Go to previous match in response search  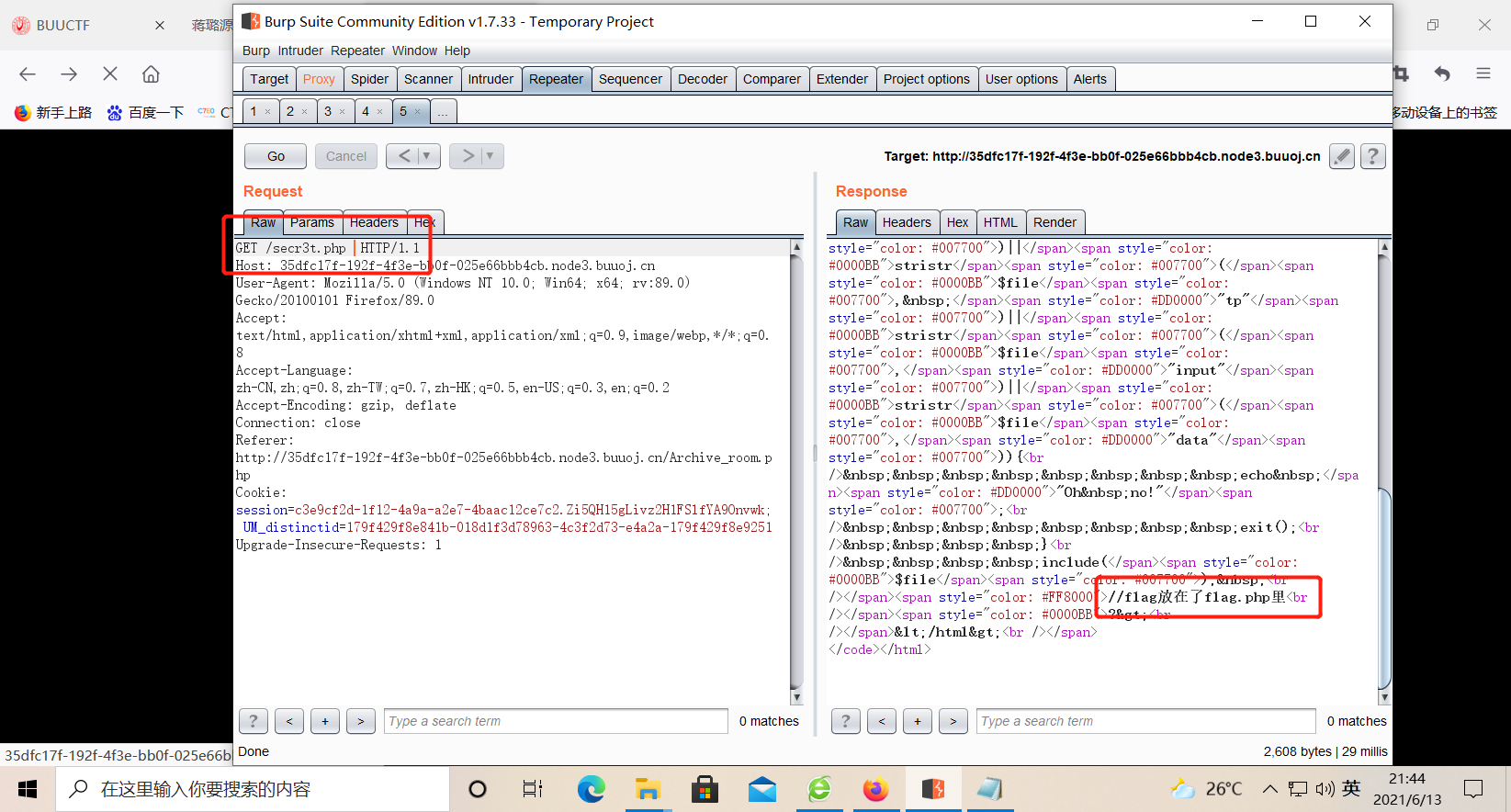tap(882, 721)
